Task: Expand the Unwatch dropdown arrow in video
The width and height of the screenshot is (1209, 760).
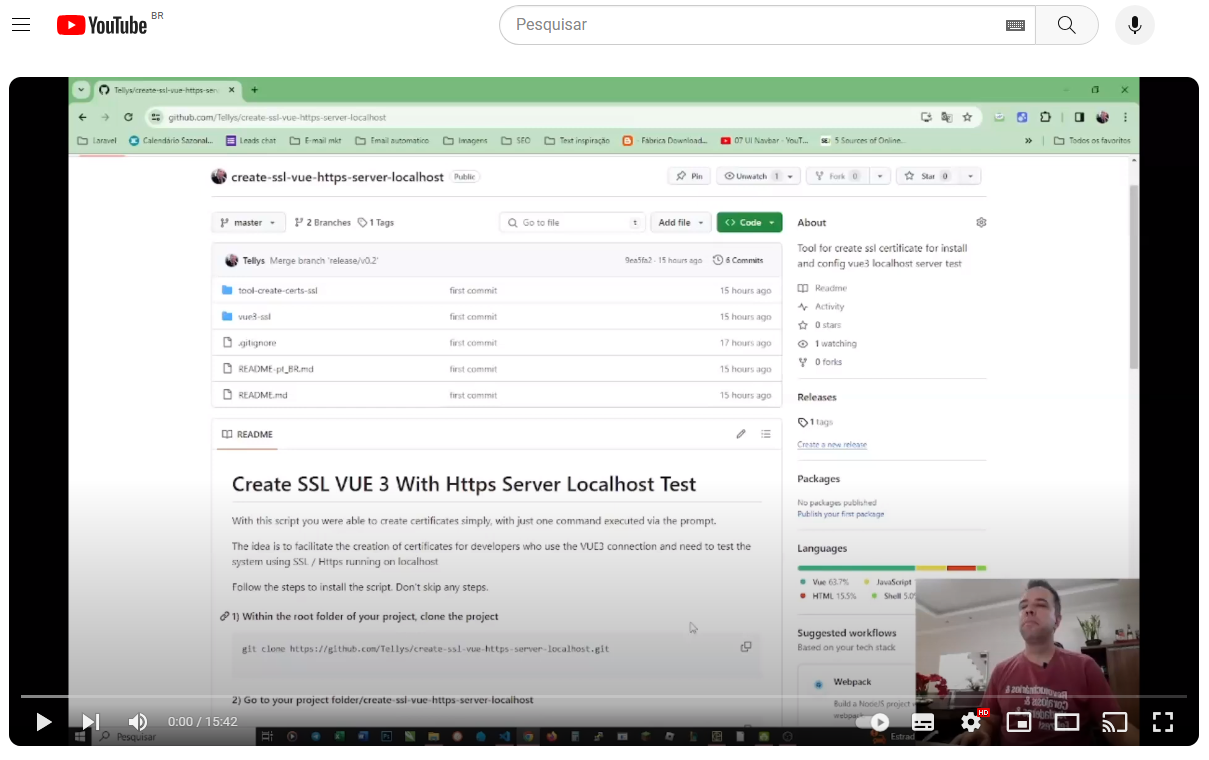Action: pos(790,176)
